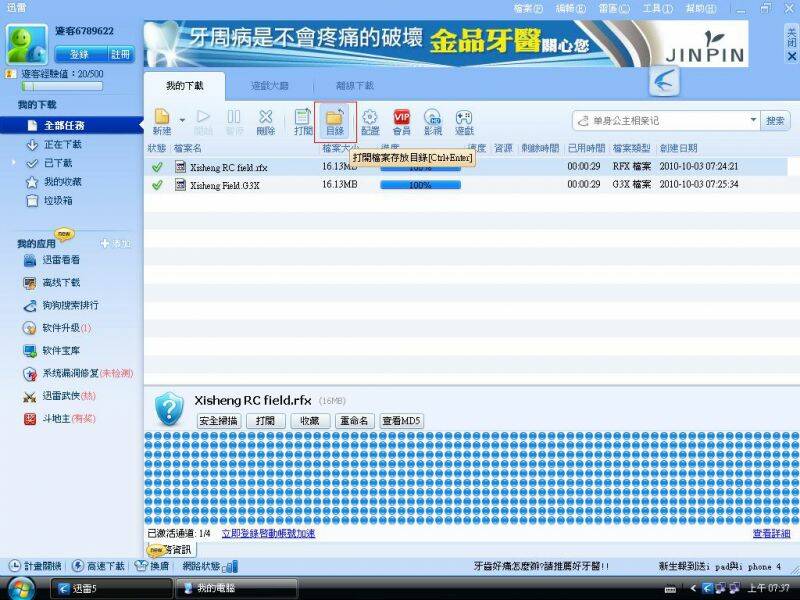
Task: Sort by 創建日期 column header
Action: [x=678, y=148]
